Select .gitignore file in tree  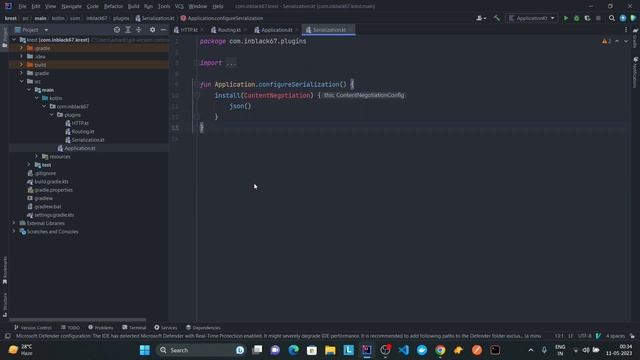pos(45,173)
